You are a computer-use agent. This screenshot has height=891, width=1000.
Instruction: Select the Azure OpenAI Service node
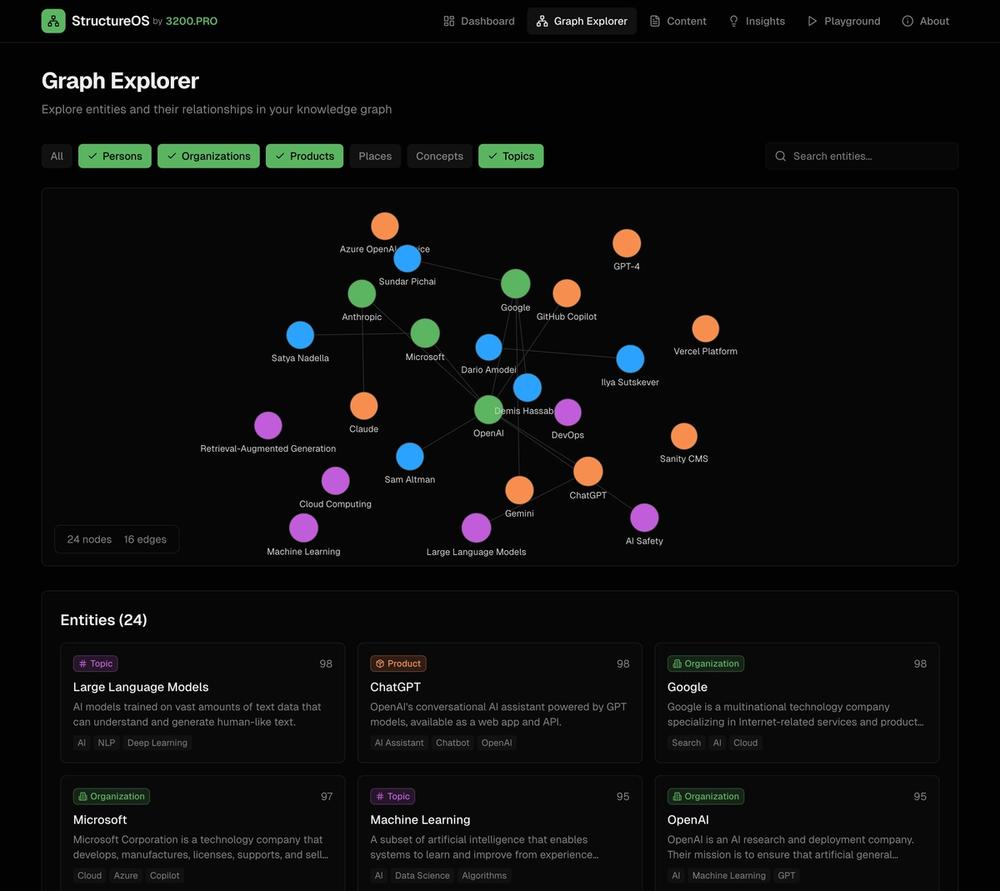(x=385, y=226)
